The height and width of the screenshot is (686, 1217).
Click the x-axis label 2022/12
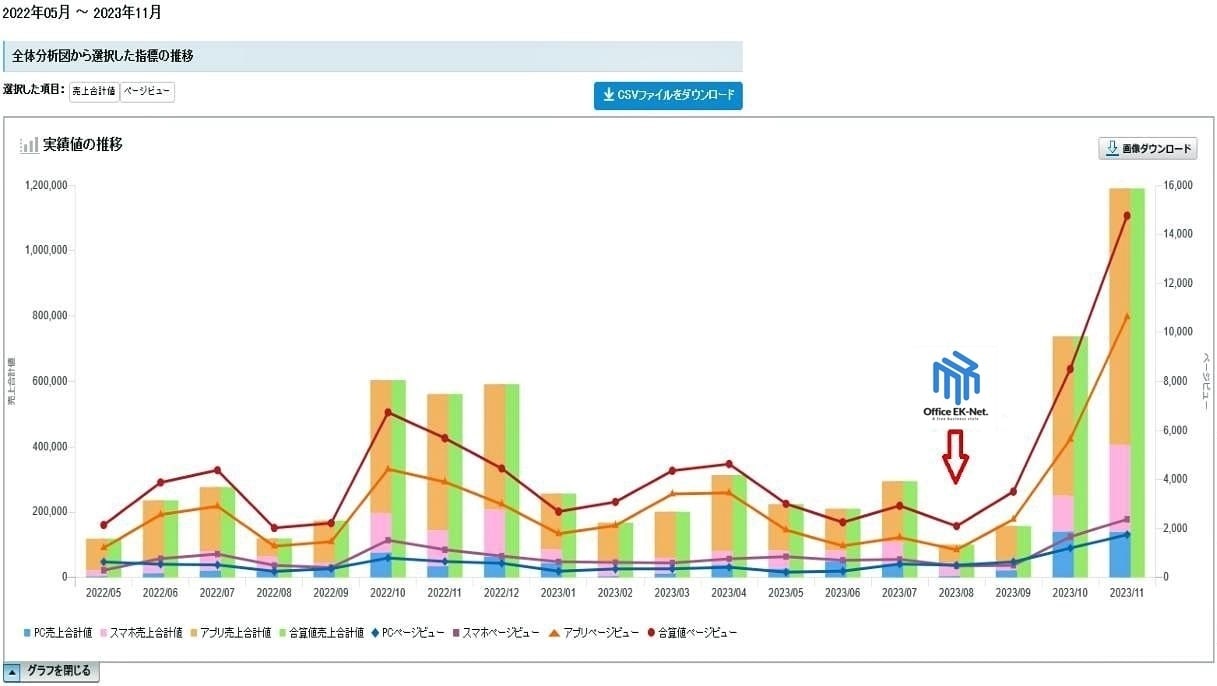point(502,593)
